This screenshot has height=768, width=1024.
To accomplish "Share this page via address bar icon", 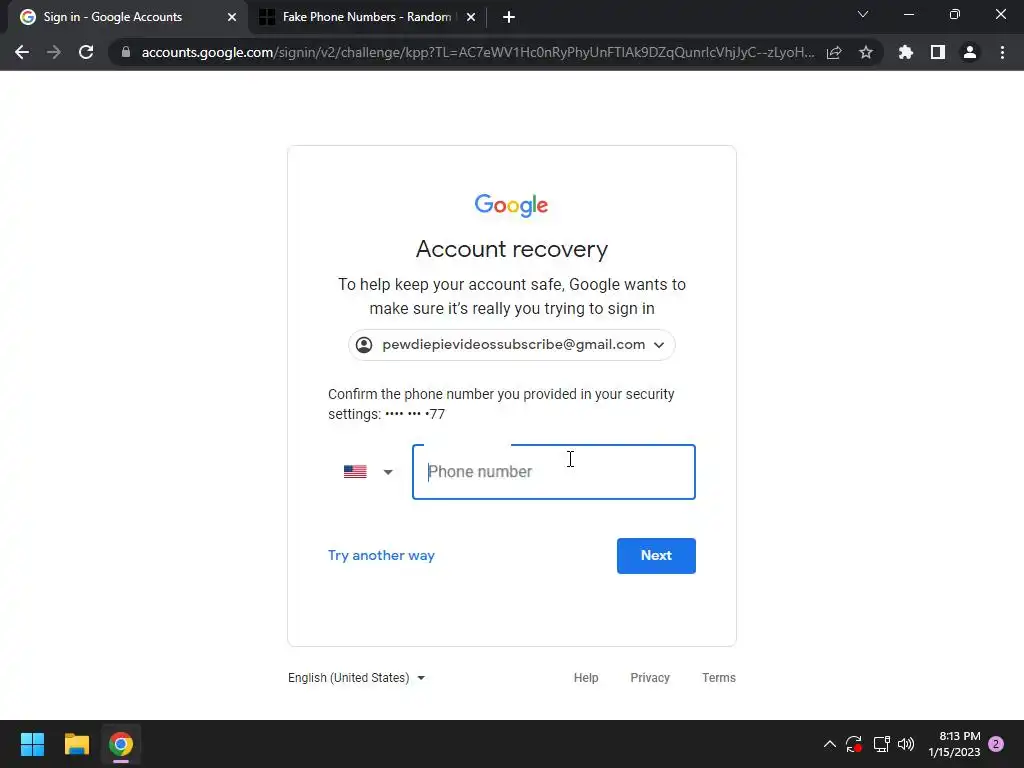I will (834, 53).
